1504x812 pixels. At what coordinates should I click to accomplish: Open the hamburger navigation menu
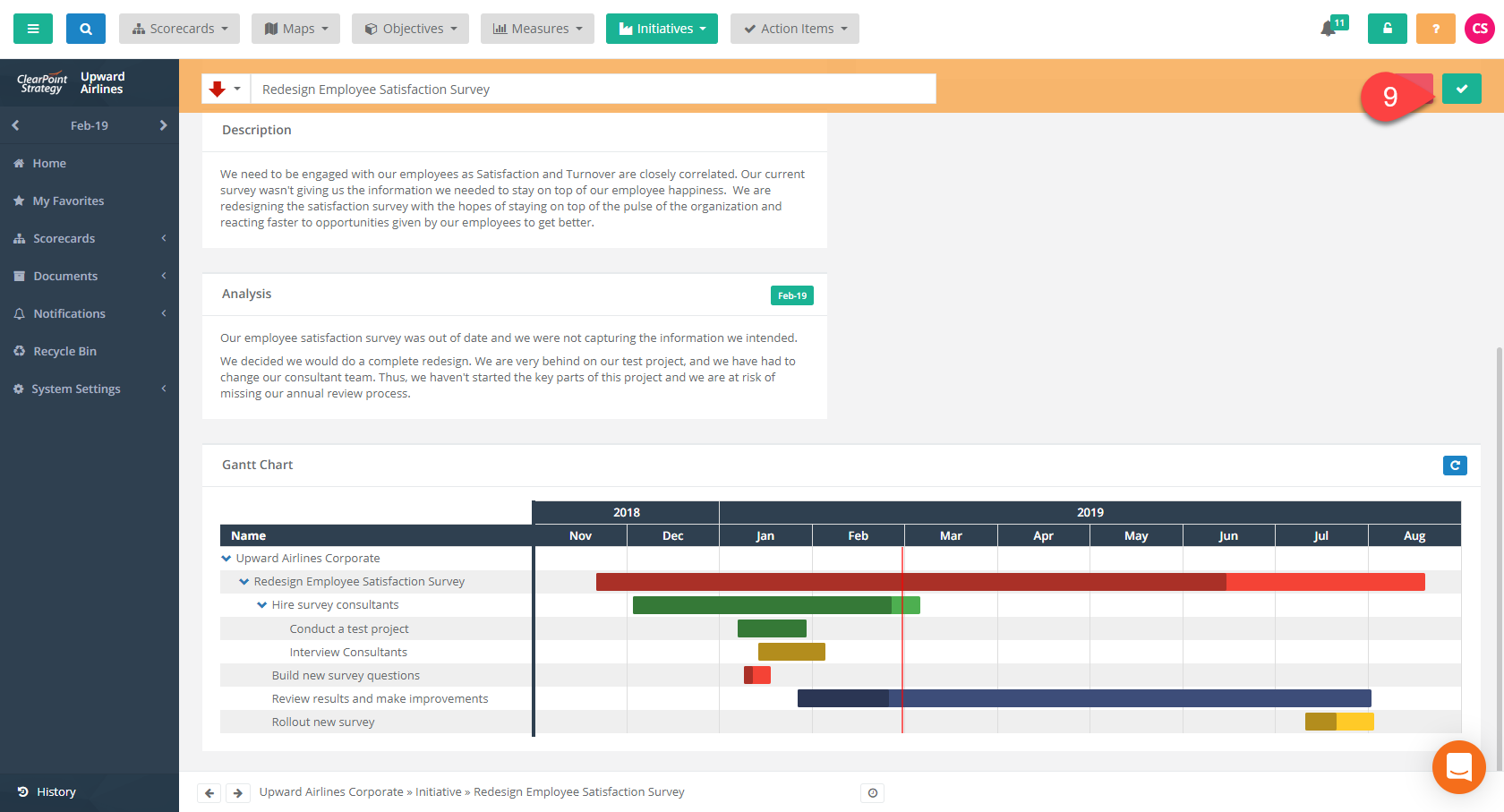pos(32,28)
